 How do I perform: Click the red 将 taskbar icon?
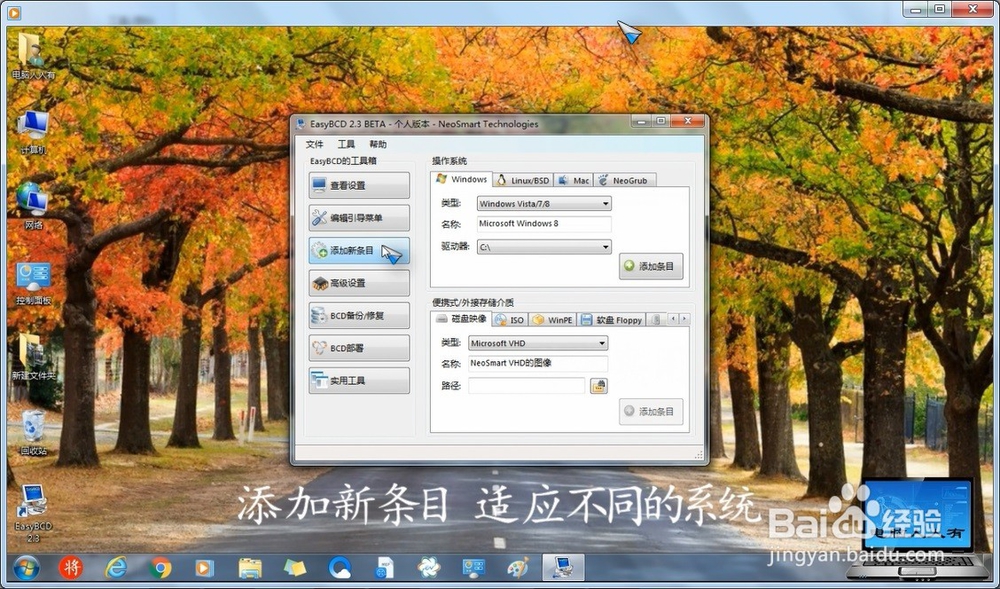click(x=71, y=567)
